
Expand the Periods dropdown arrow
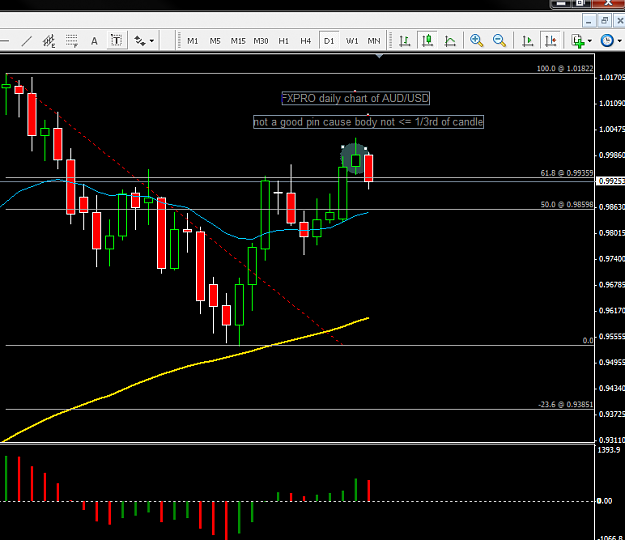coord(620,41)
